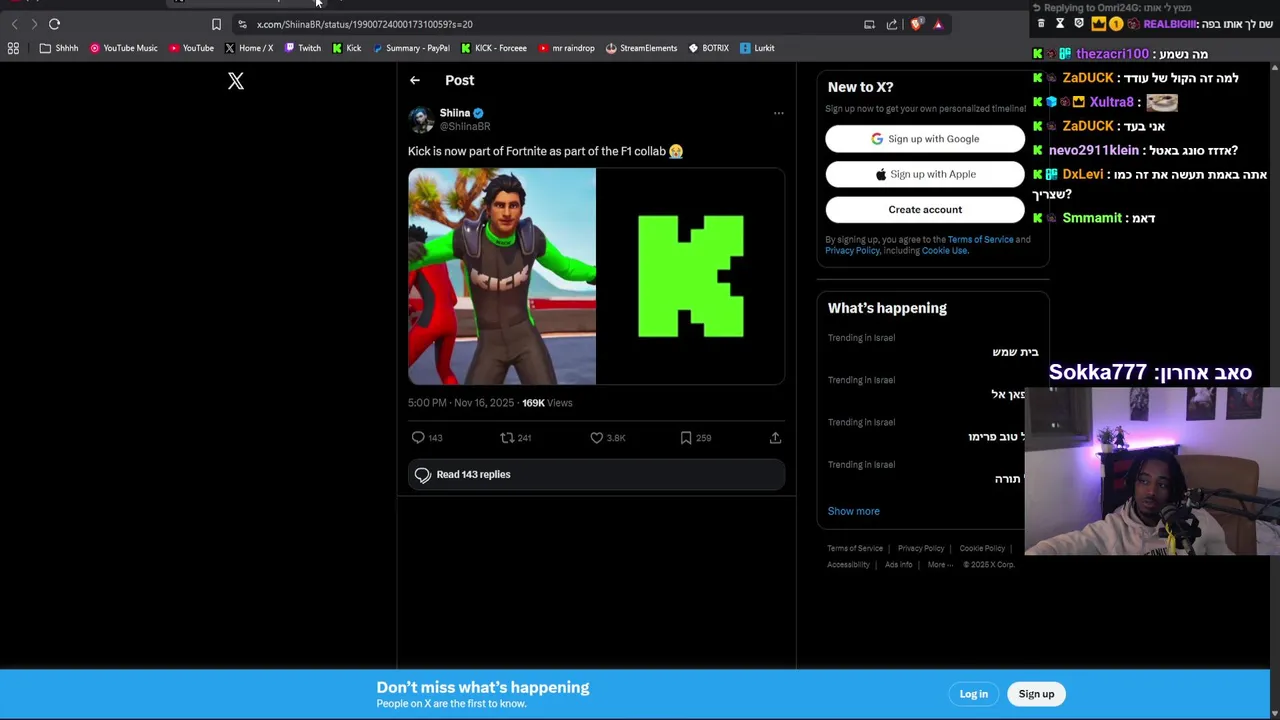Click thezacri100 username in chat
This screenshot has width=1280, height=720.
tap(1112, 54)
